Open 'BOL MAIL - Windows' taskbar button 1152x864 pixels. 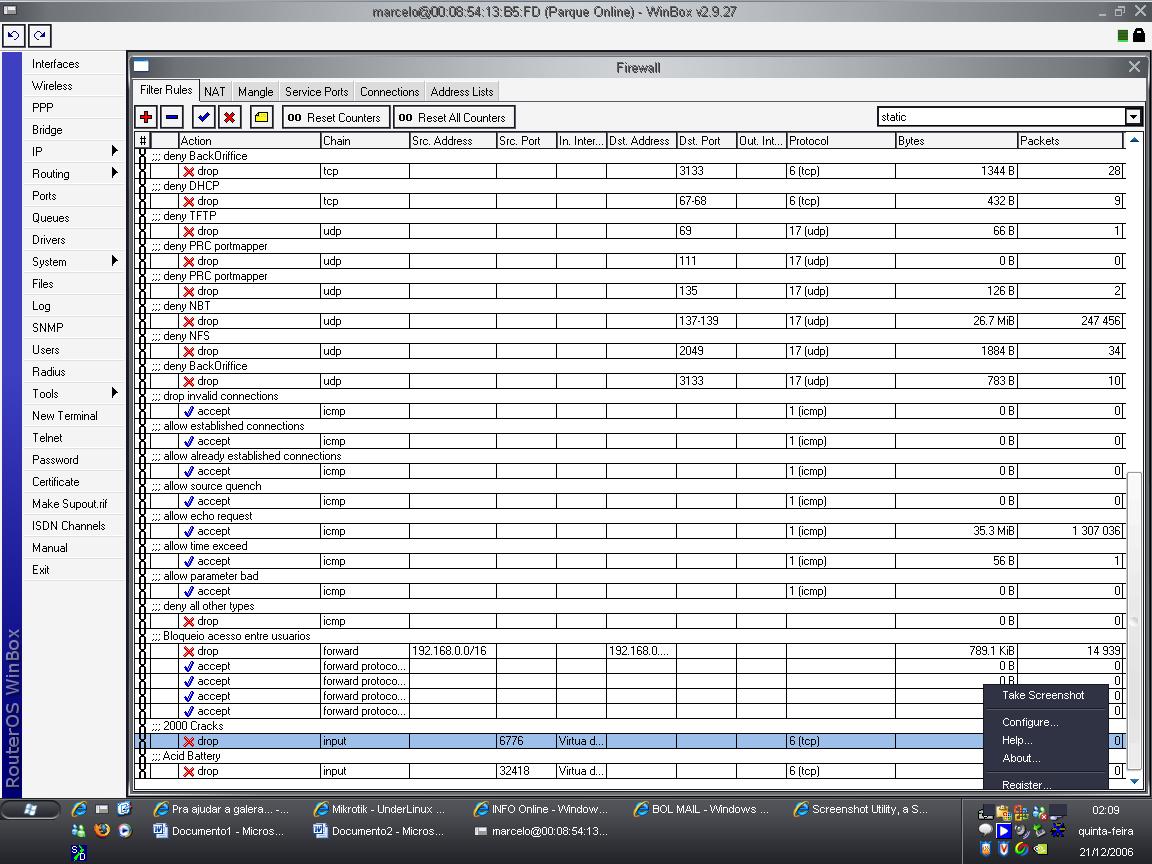pyautogui.click(x=701, y=809)
